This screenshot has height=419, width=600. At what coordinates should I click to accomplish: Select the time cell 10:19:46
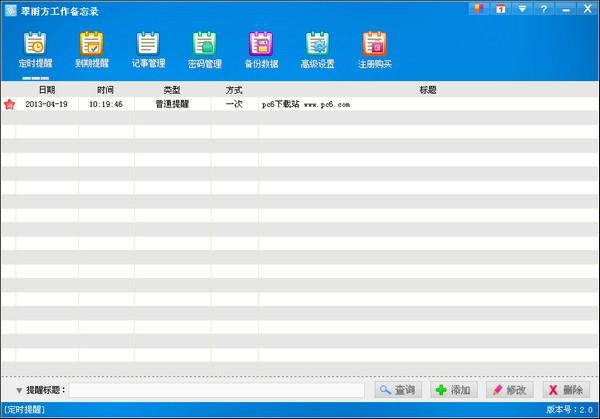106,104
